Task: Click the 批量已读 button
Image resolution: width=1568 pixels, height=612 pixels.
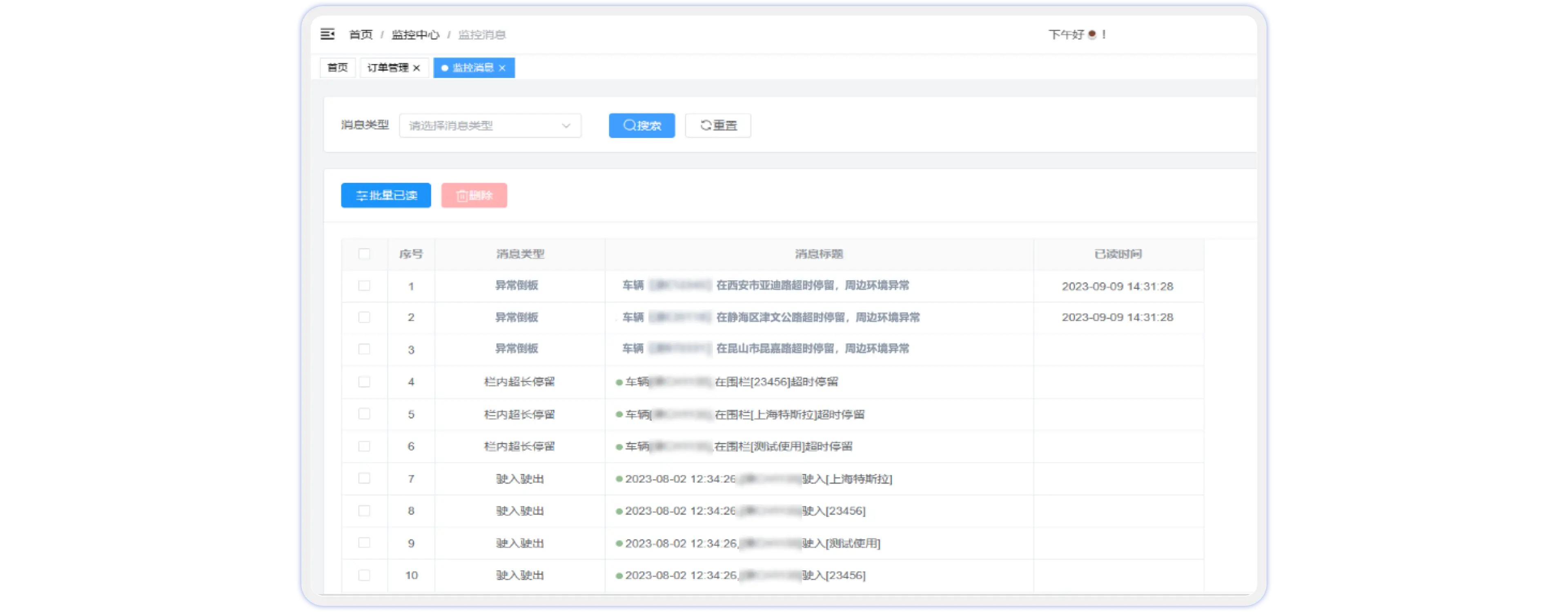Action: pos(386,195)
